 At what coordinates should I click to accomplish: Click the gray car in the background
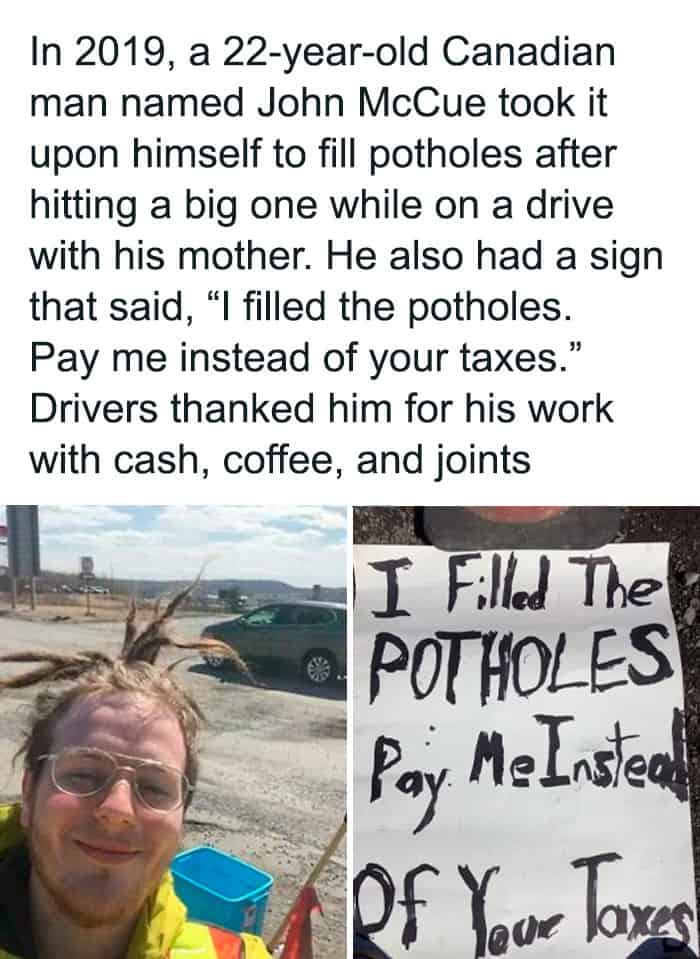click(274, 641)
